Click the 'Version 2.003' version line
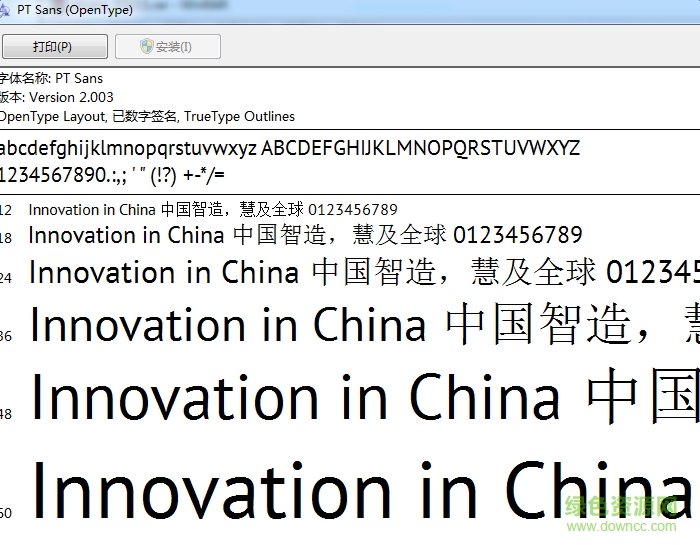The width and height of the screenshot is (700, 545). 57,97
